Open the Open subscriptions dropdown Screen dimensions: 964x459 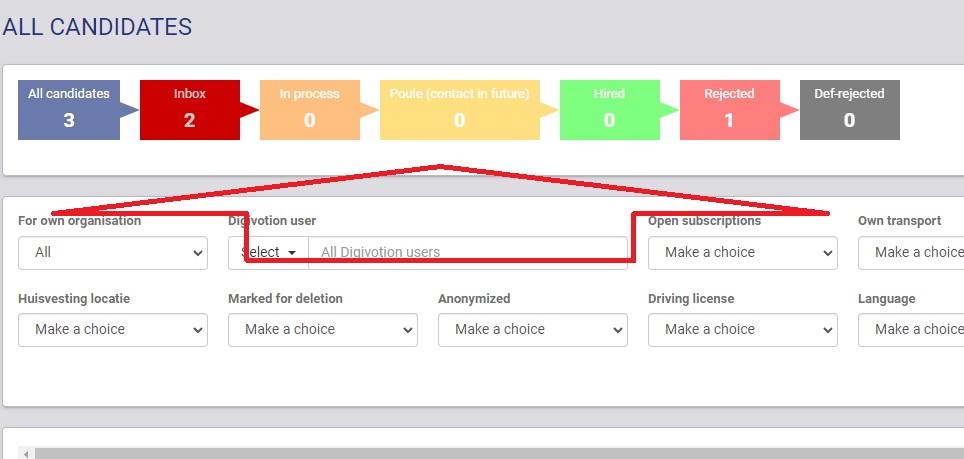click(x=742, y=253)
